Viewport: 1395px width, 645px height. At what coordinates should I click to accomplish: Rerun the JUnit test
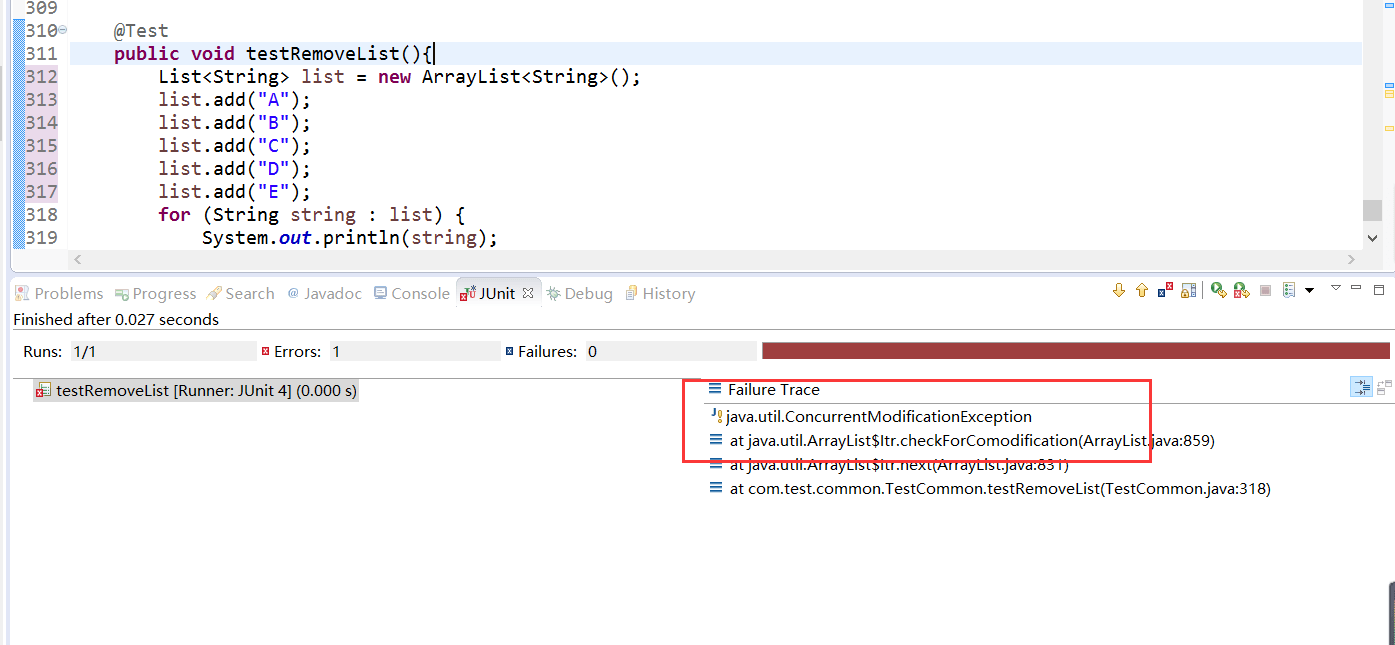point(1219,290)
